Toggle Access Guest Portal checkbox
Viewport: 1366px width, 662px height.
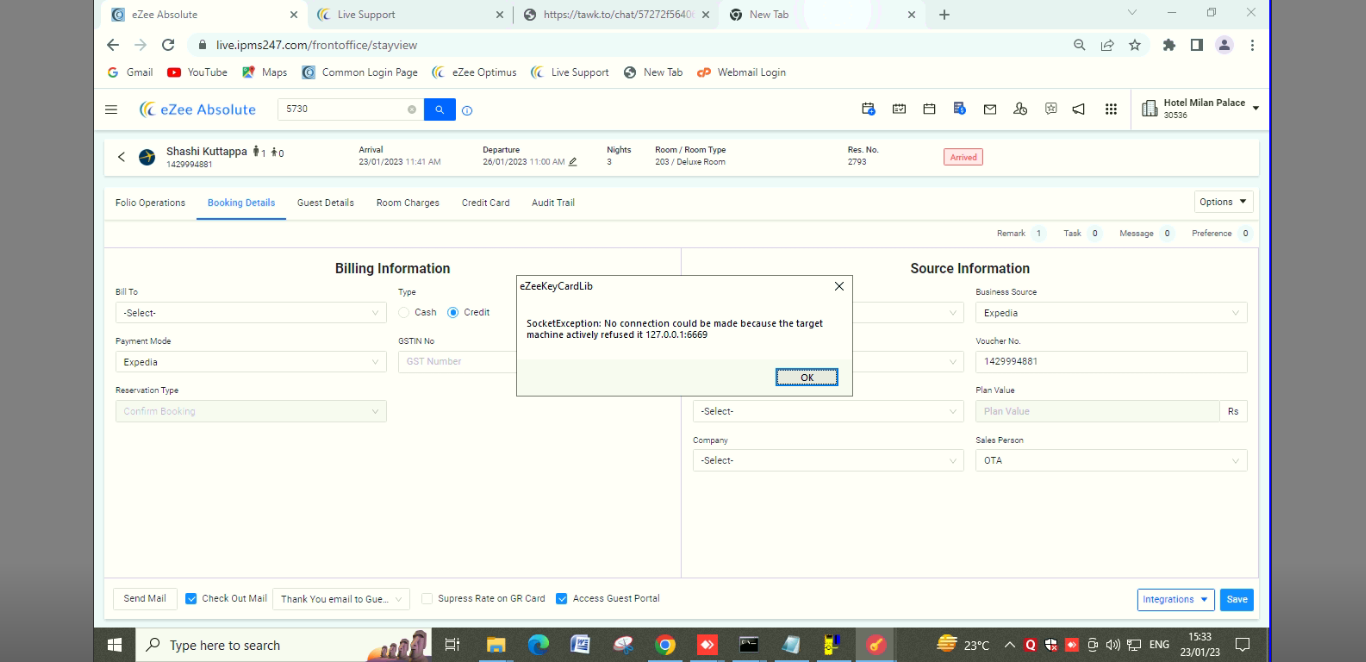(x=561, y=599)
